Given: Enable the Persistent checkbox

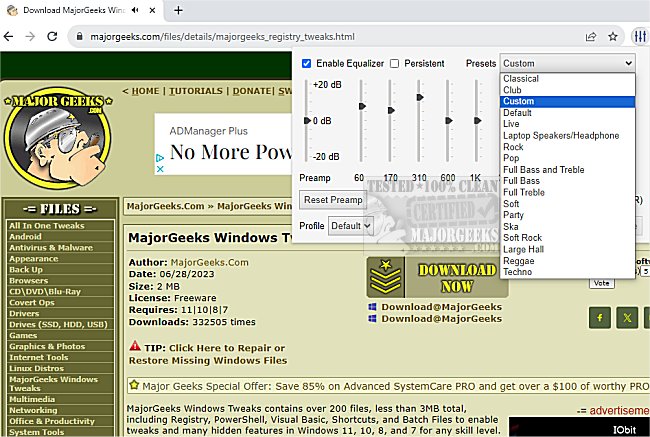Looking at the screenshot, I should (395, 63).
